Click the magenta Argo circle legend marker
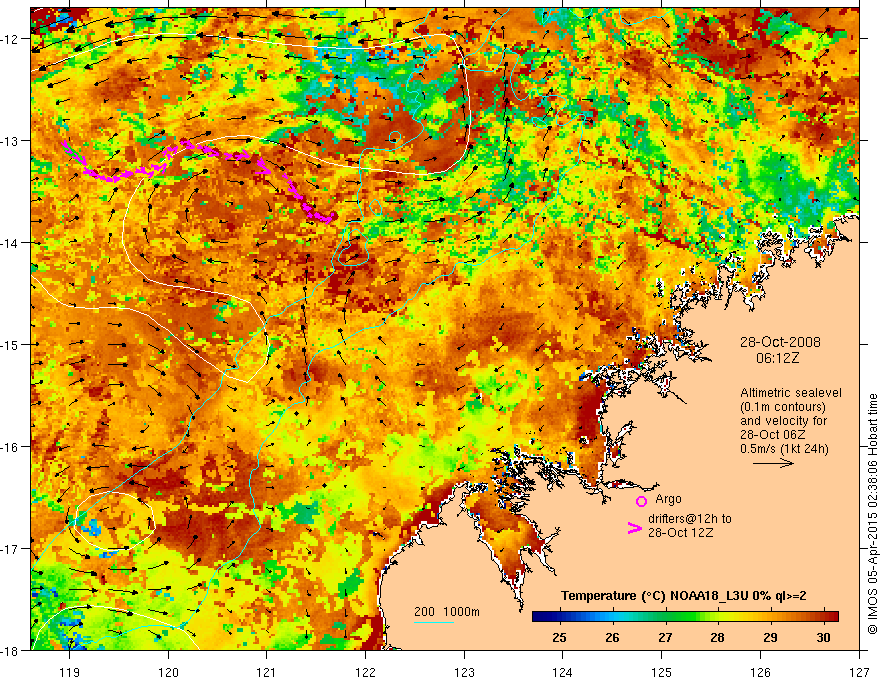The width and height of the screenshot is (880, 680). pos(641,501)
